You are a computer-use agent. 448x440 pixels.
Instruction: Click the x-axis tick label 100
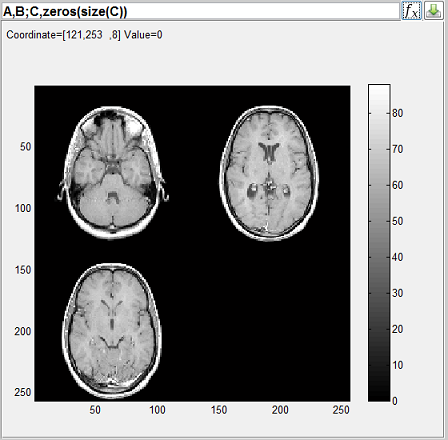(x=157, y=410)
